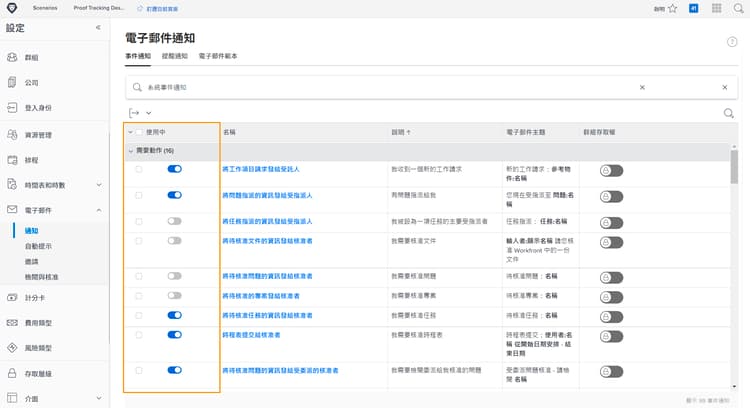Tick the select-all checkbox in table header

click(x=139, y=132)
